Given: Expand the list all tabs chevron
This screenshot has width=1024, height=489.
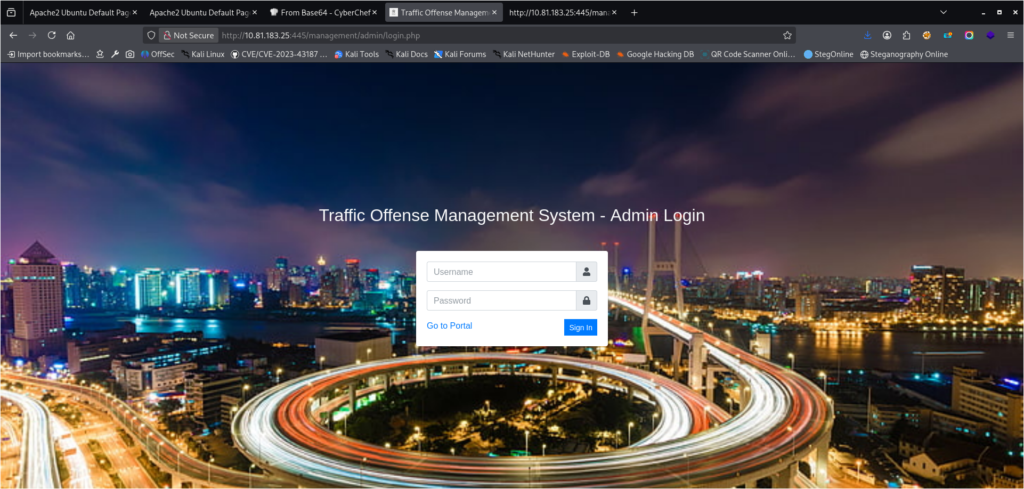Looking at the screenshot, I should [943, 12].
